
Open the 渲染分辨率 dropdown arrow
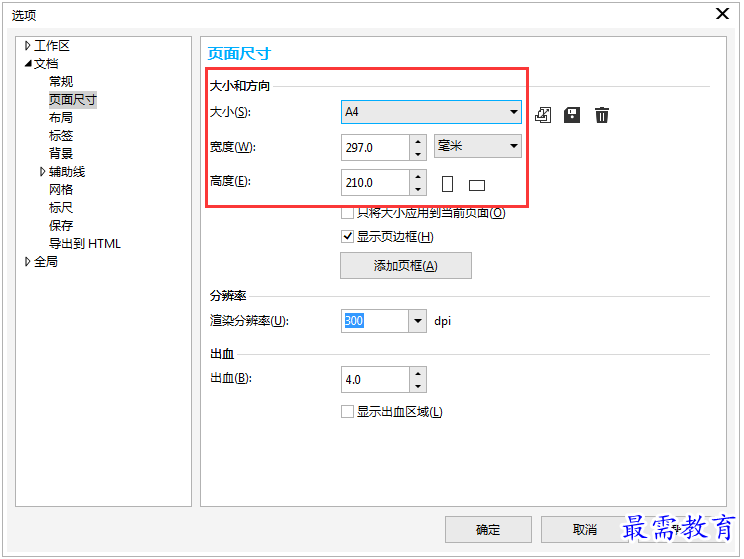tap(418, 321)
